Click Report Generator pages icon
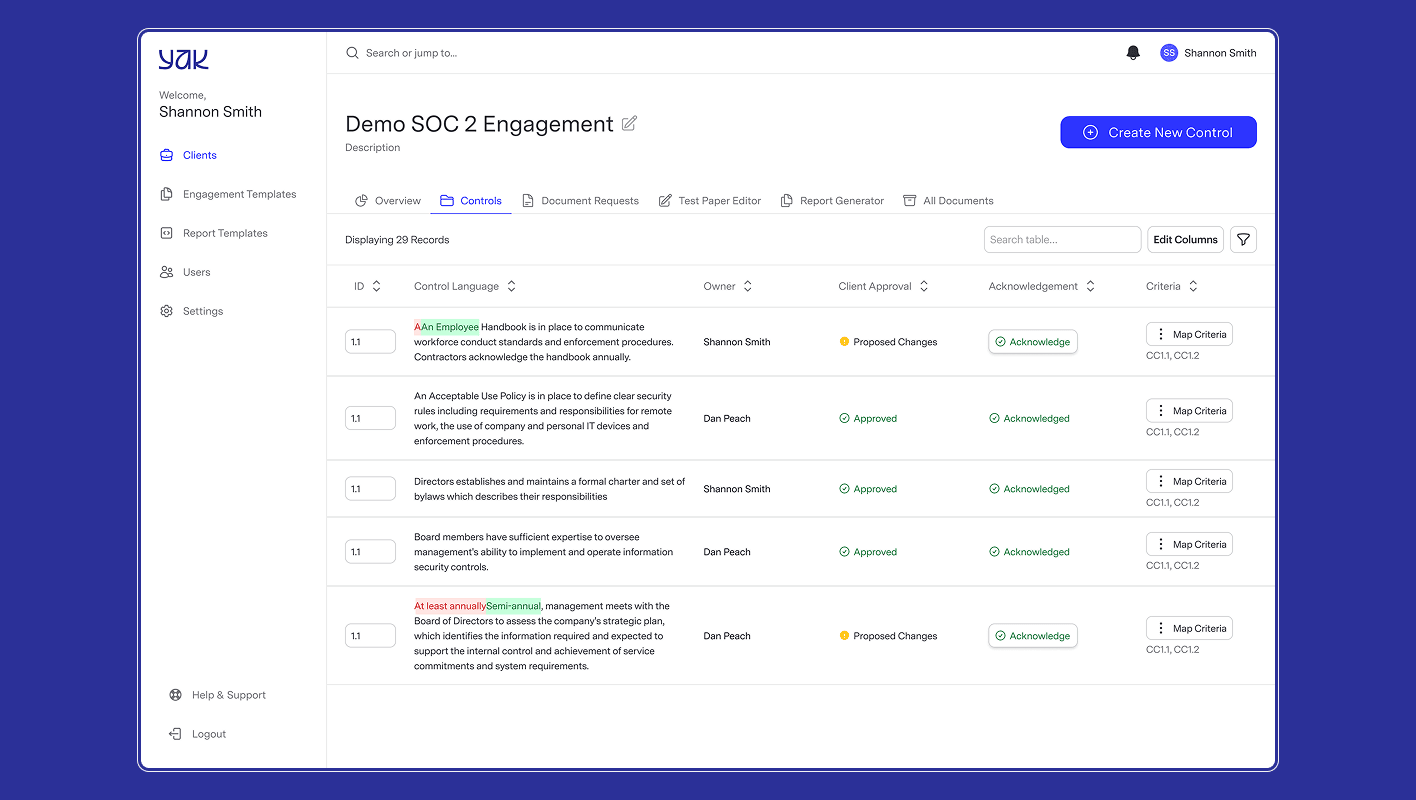The width and height of the screenshot is (1416, 800). point(787,201)
